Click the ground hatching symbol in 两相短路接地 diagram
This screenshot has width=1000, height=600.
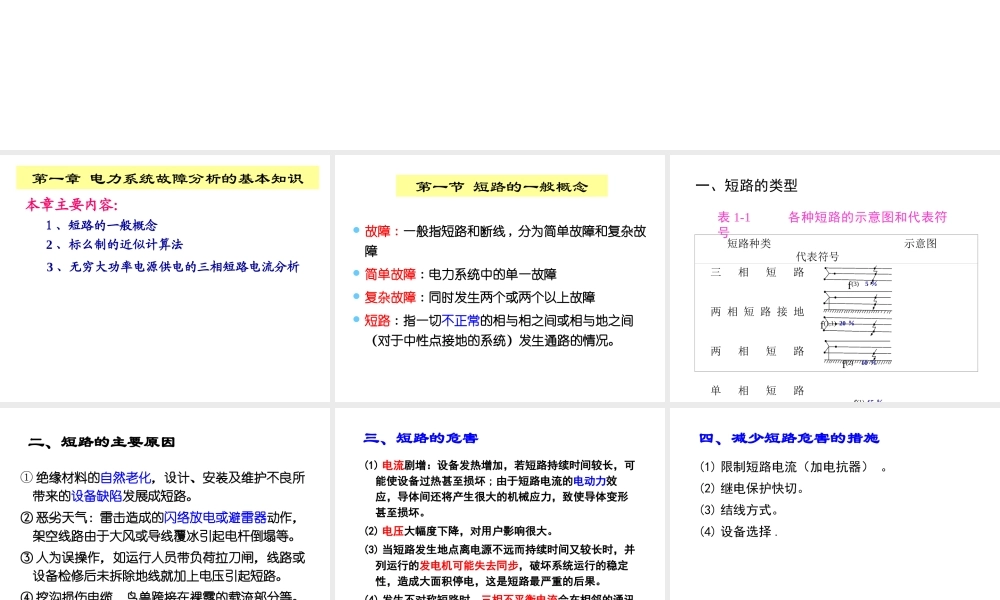(858, 309)
